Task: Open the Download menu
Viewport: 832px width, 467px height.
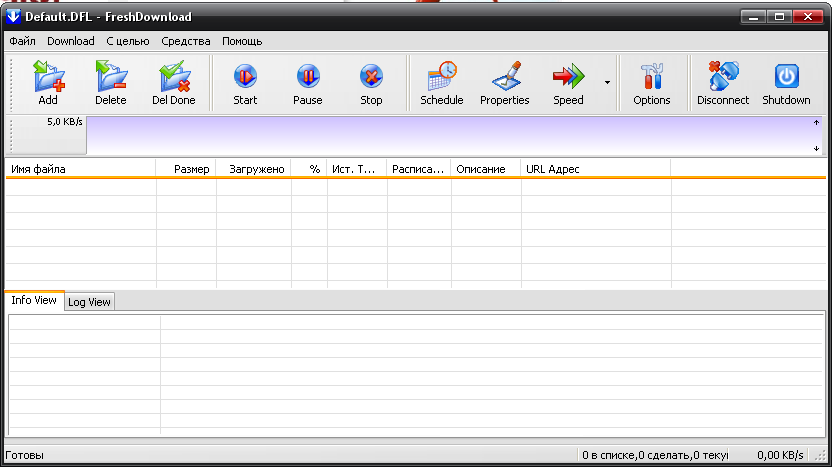Action: [x=71, y=41]
